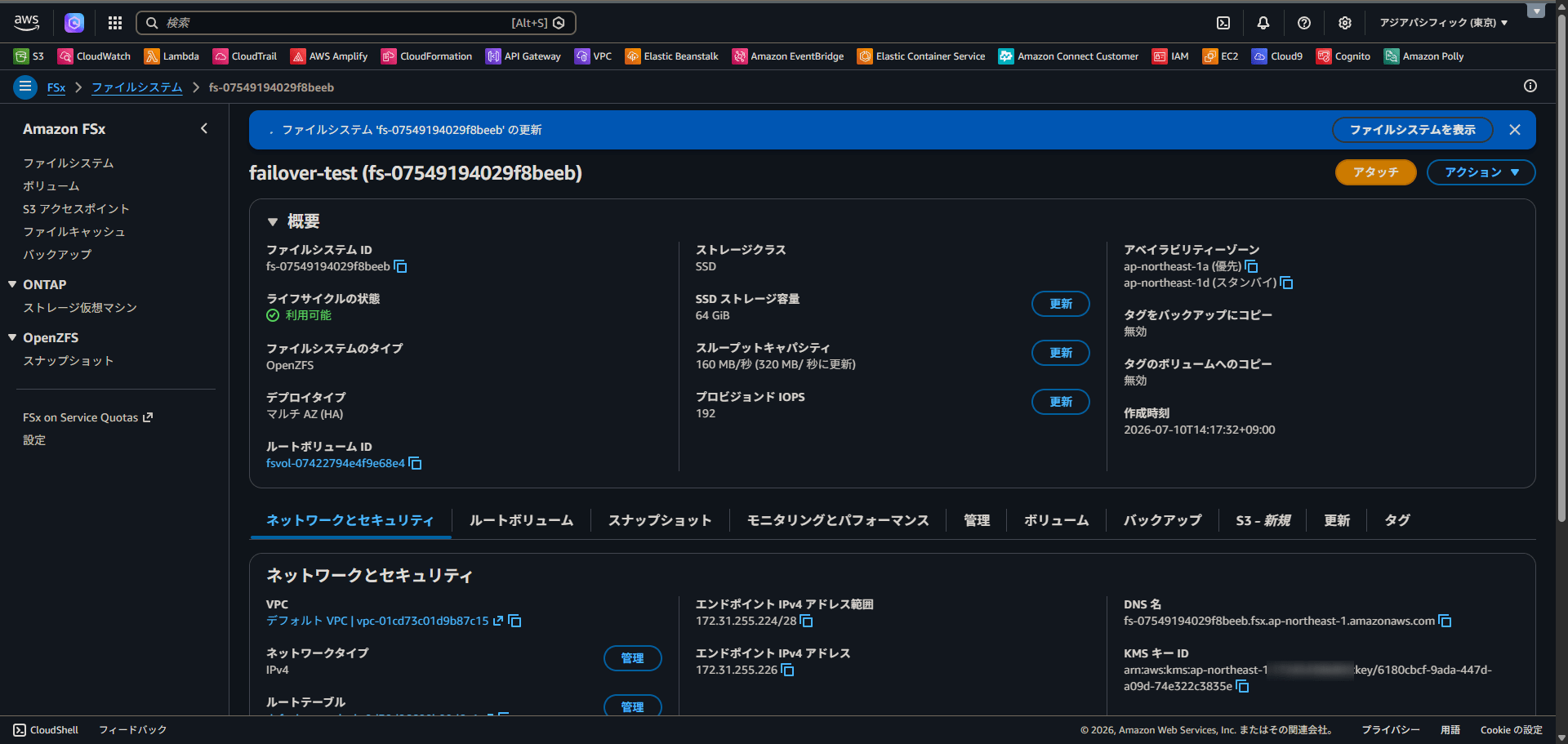Switch to the モニタリングとパフォーマンス tab
1568x744 pixels.
click(838, 520)
